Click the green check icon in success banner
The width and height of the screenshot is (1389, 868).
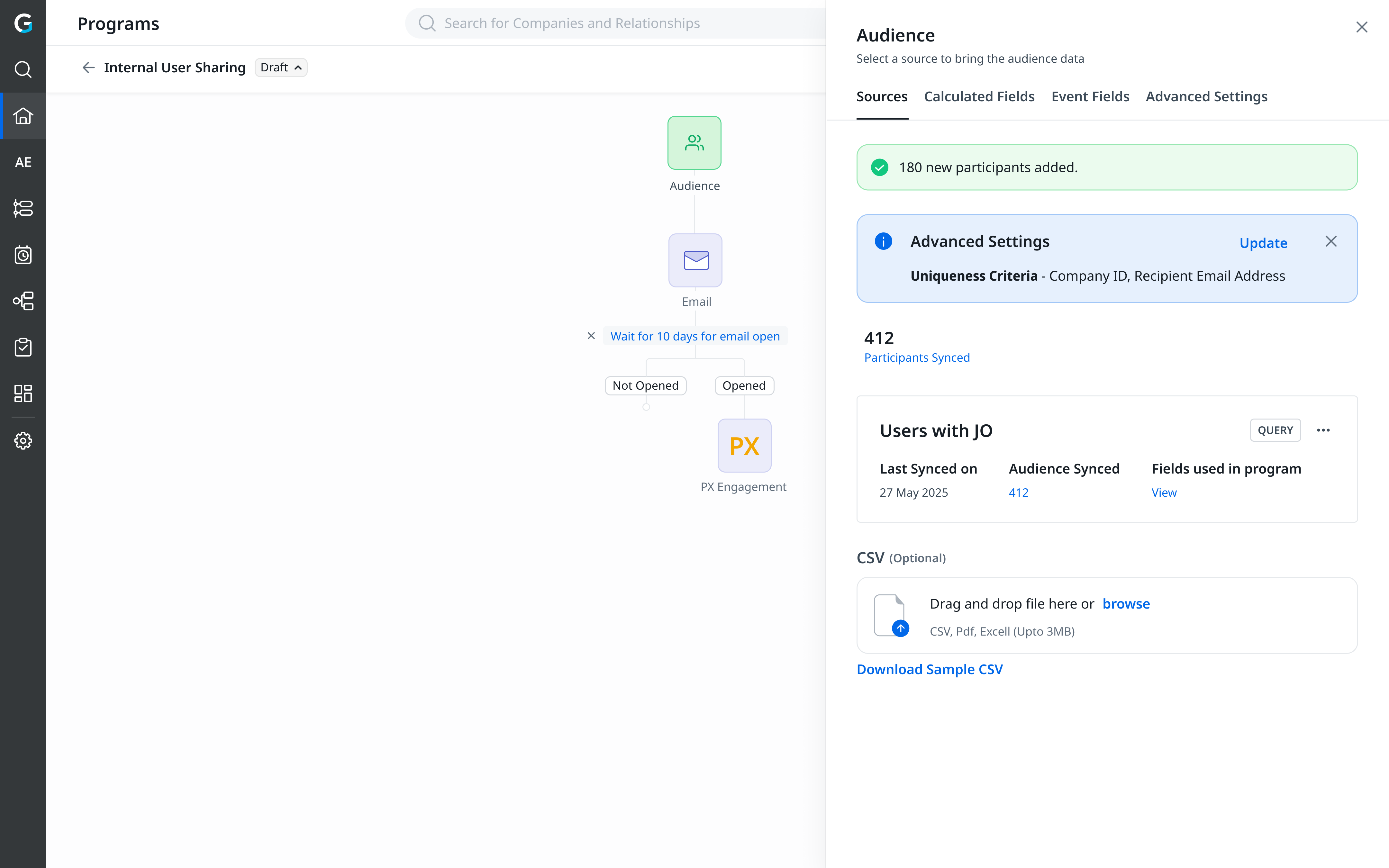pos(879,167)
